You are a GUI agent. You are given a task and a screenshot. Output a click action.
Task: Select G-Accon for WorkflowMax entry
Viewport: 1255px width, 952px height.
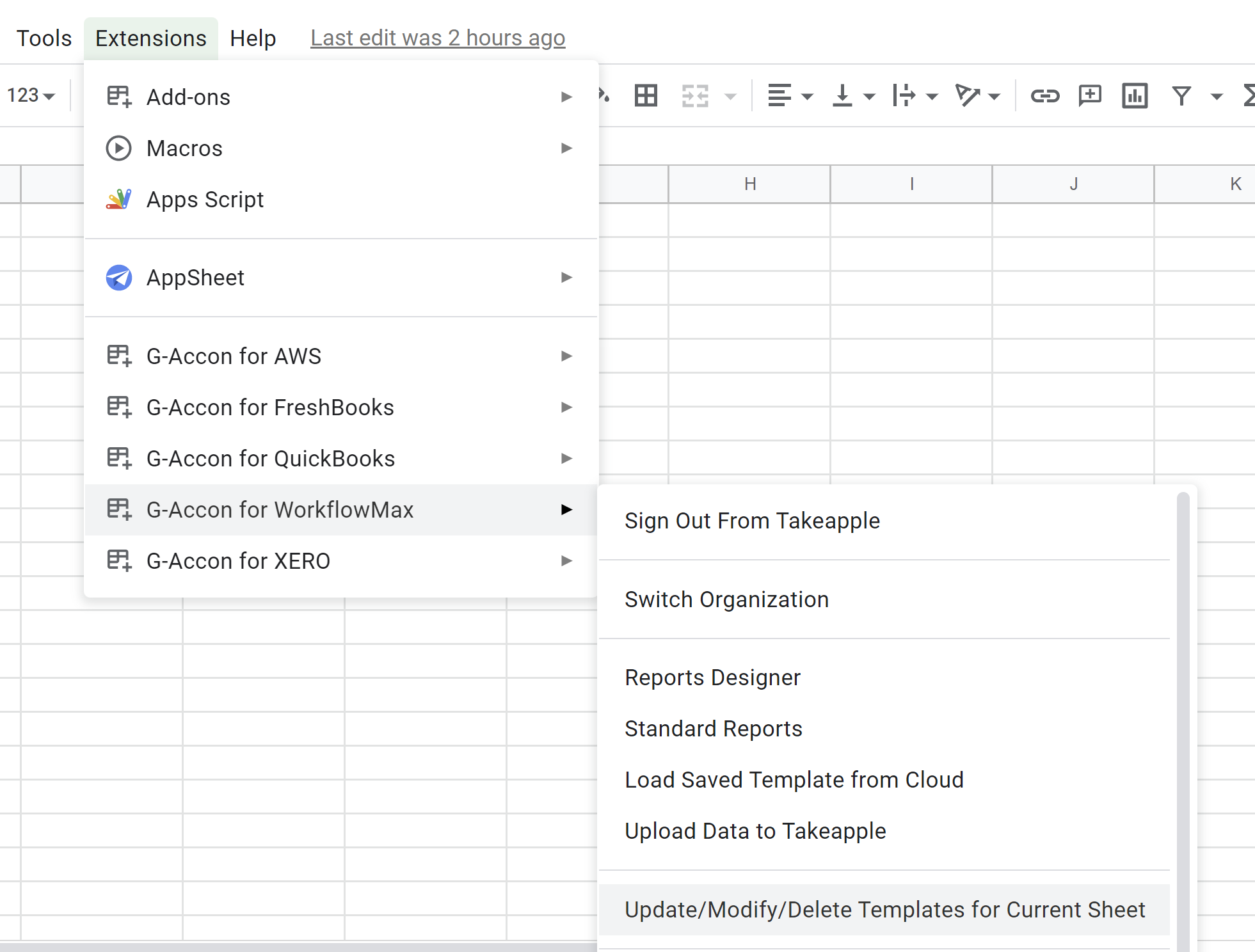341,510
